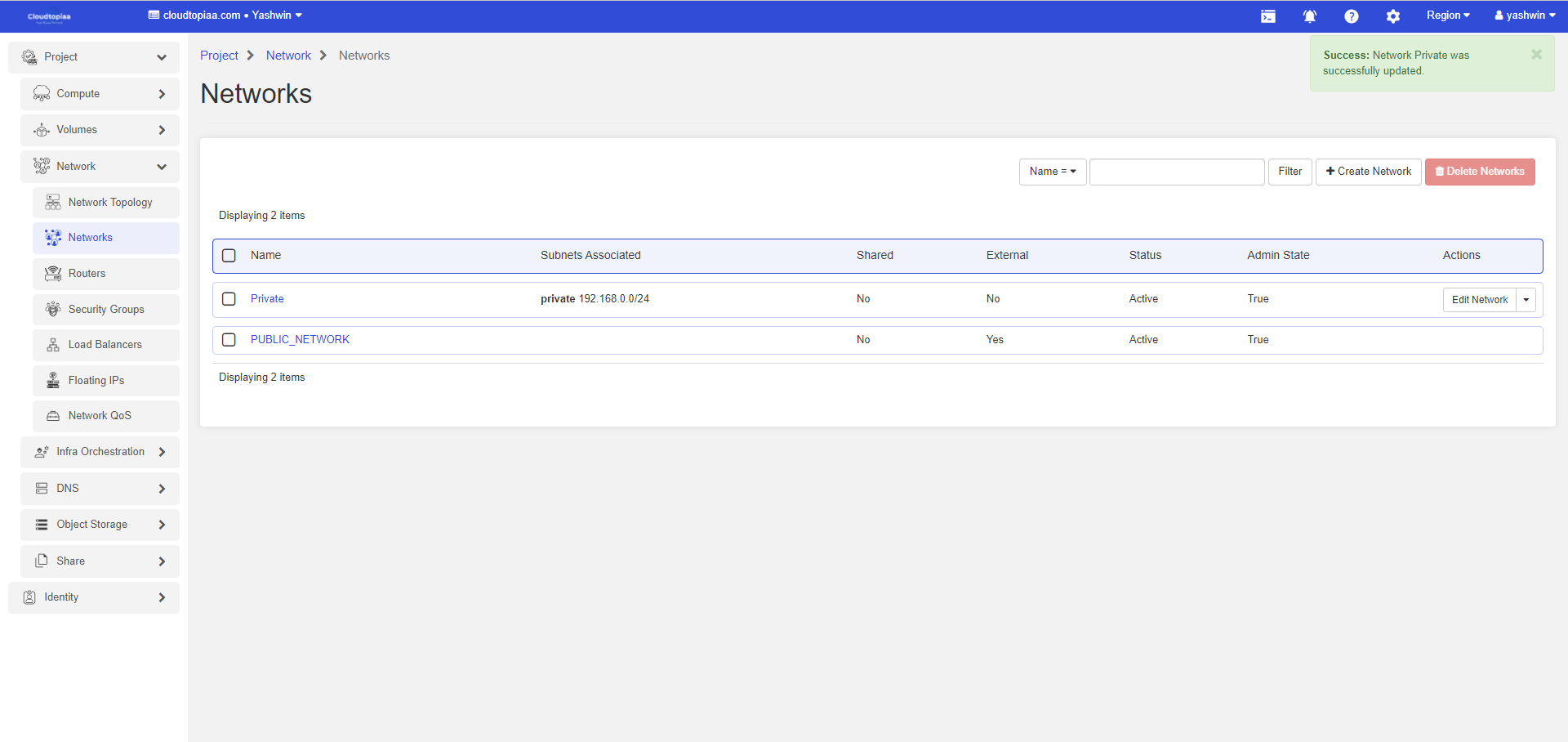The image size is (1568, 742).
Task: Expand the Compute sidebar menu
Action: pos(100,94)
